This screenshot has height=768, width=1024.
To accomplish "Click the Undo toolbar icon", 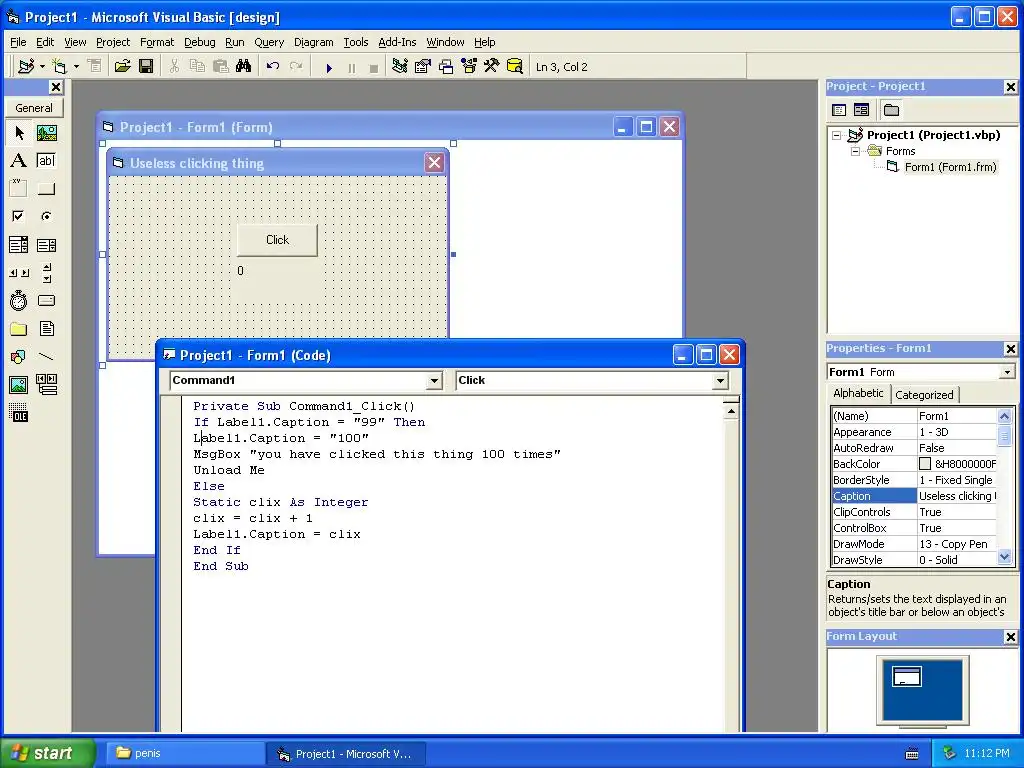I will 273,66.
